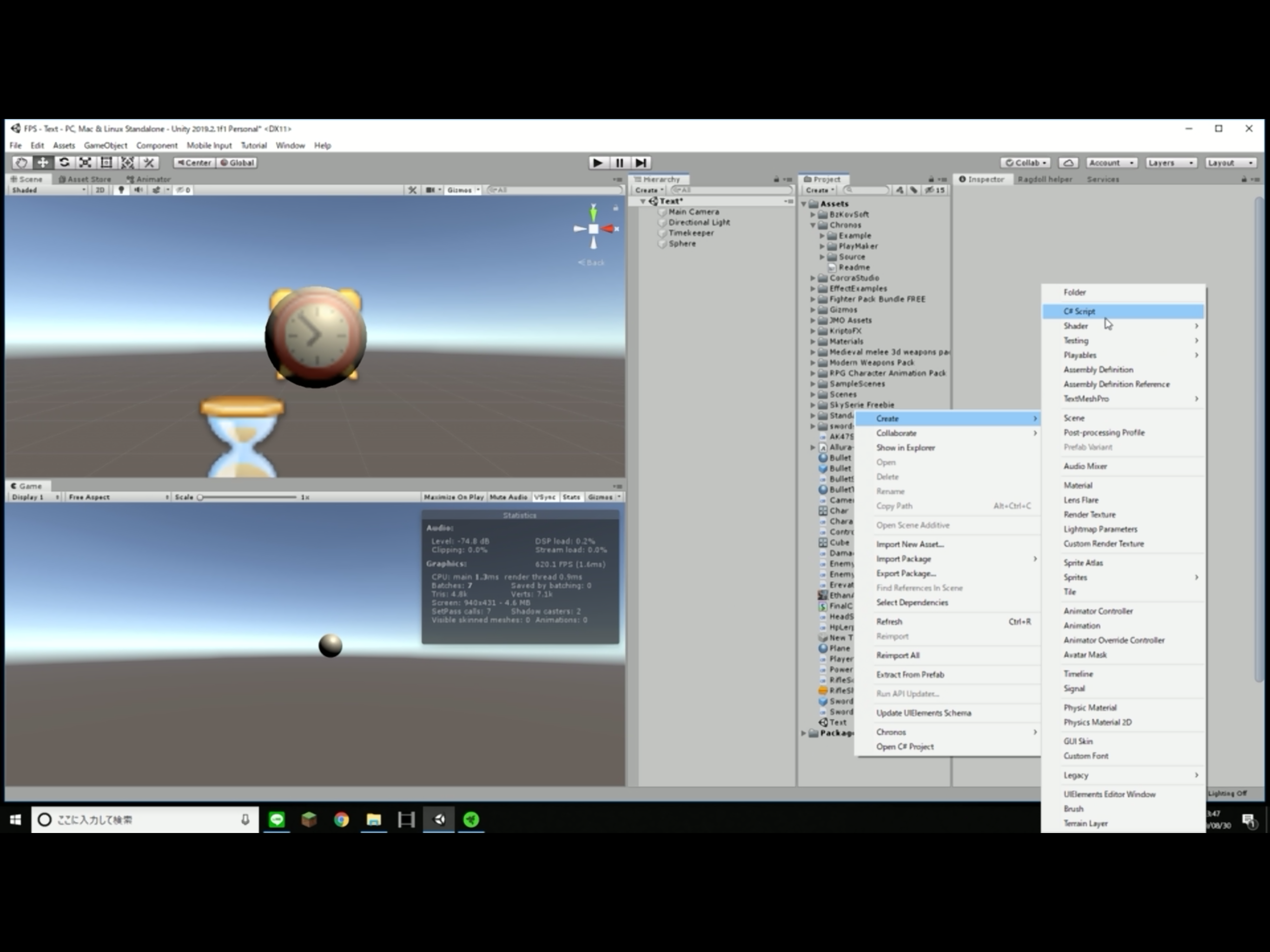This screenshot has width=1270, height=952.
Task: Toggle Stats overlay in Game view
Action: click(571, 497)
